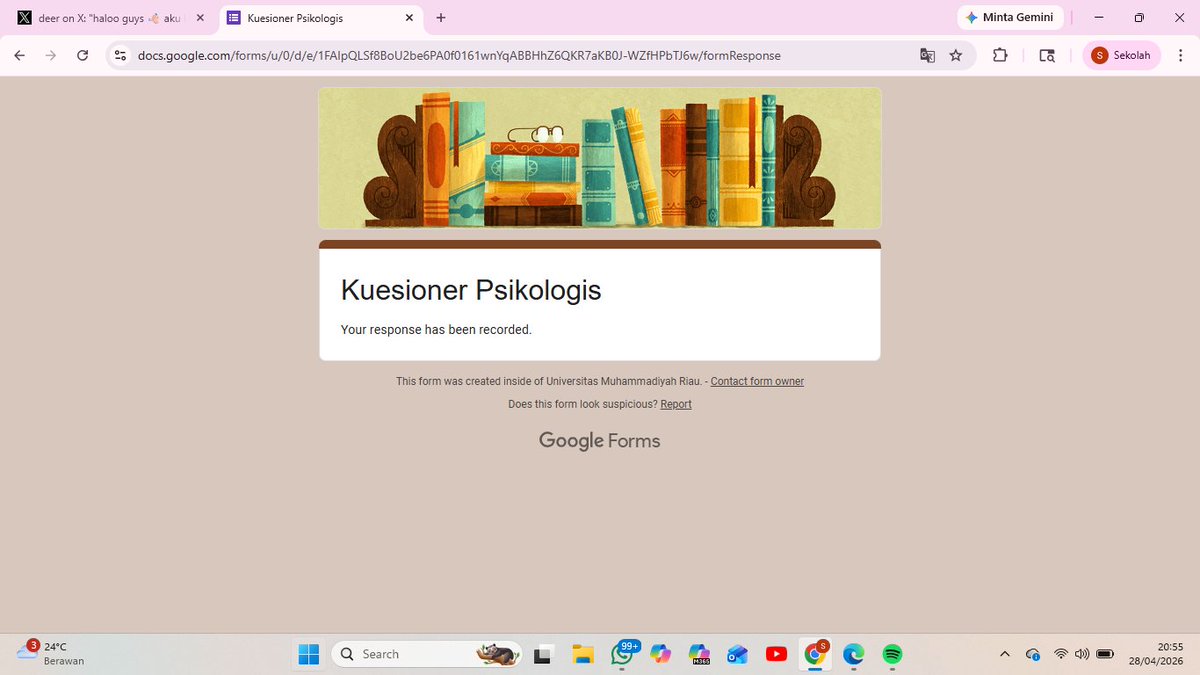Click the Kuesioner Psikologis heading

click(471, 290)
